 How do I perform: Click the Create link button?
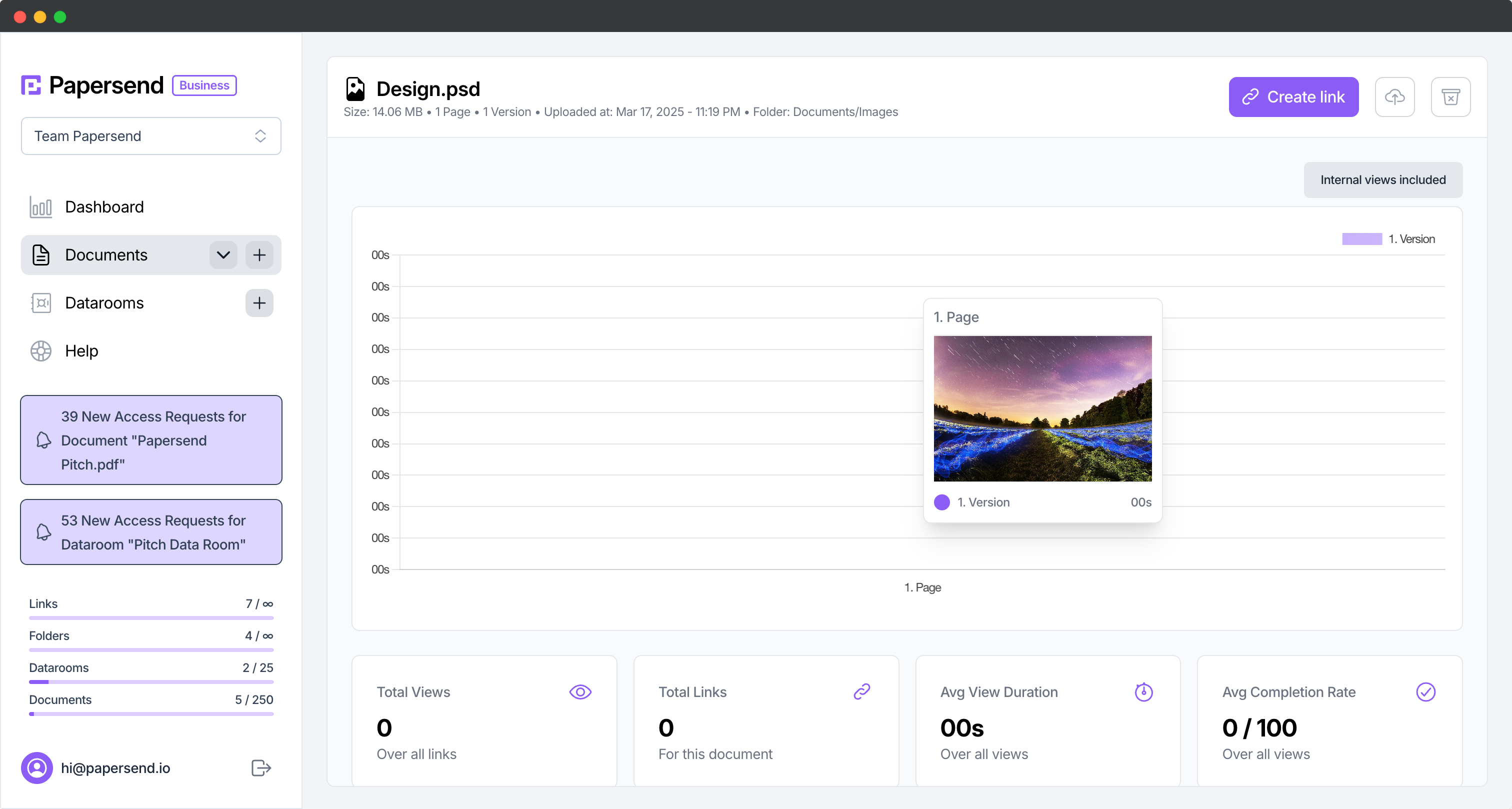(1293, 97)
